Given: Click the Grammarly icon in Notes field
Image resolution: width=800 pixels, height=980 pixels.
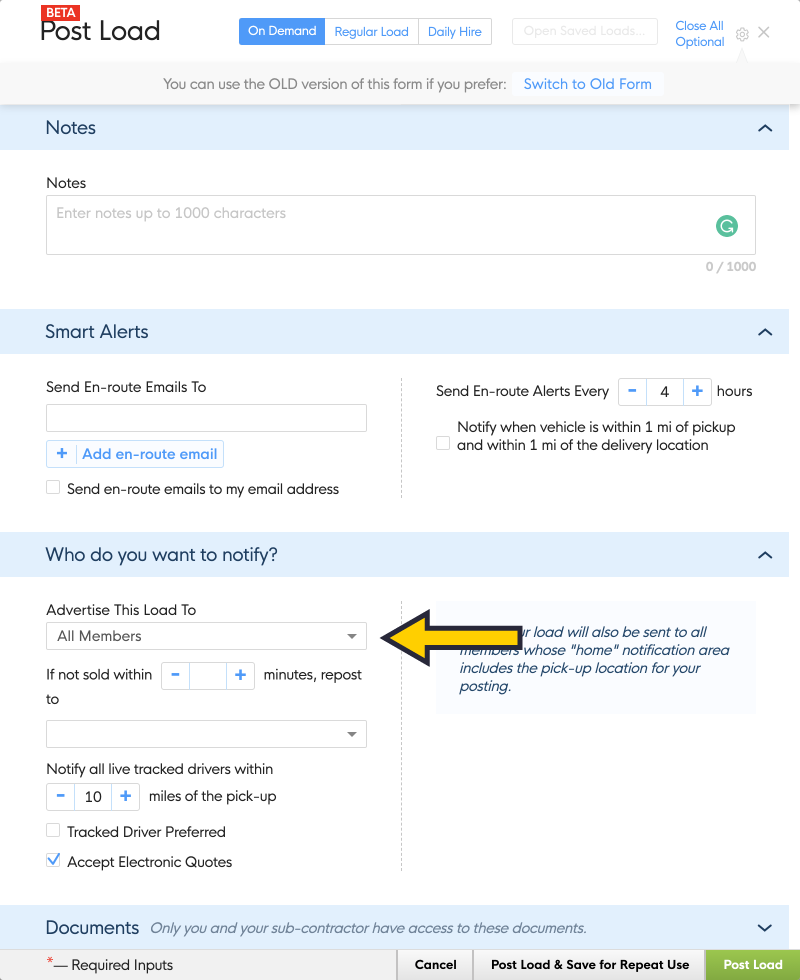Looking at the screenshot, I should click(727, 226).
